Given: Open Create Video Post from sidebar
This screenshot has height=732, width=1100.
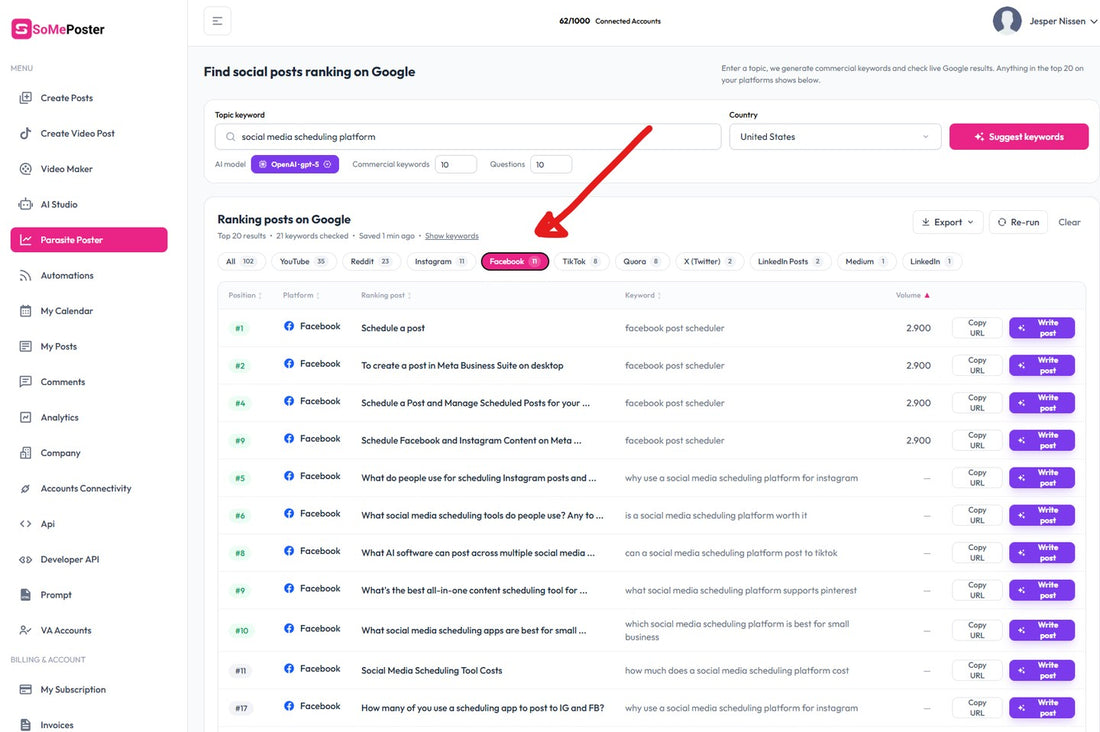Looking at the screenshot, I should 76,133.
